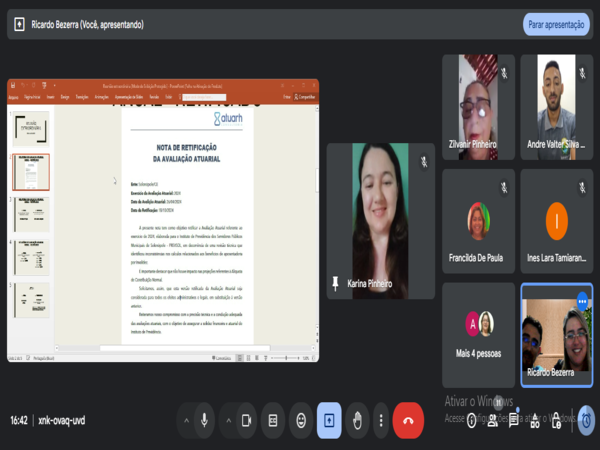The width and height of the screenshot is (600, 450).
Task: Open the emoji reactions button
Action: pyautogui.click(x=301, y=421)
